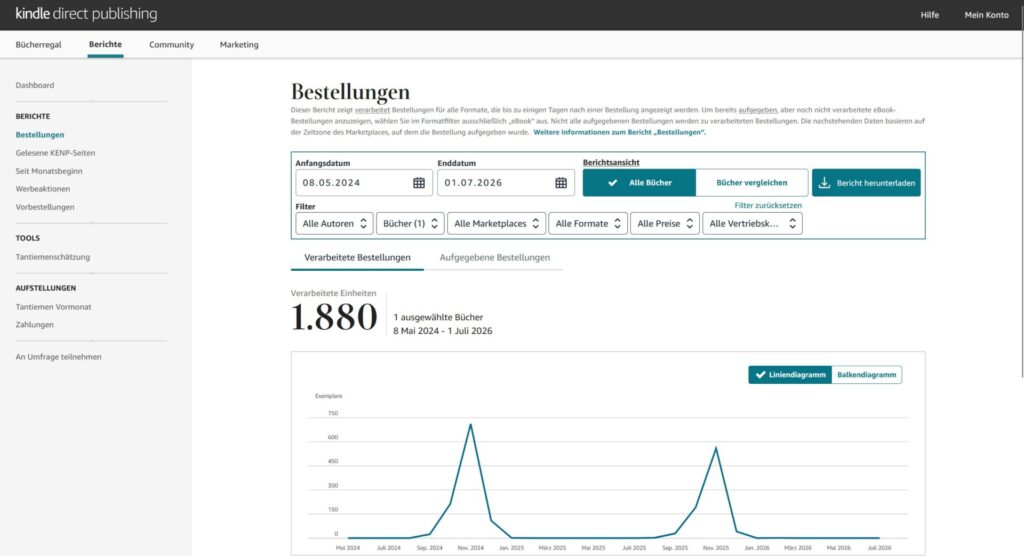Open Weitere Informationen zum Bericht link

coord(619,132)
